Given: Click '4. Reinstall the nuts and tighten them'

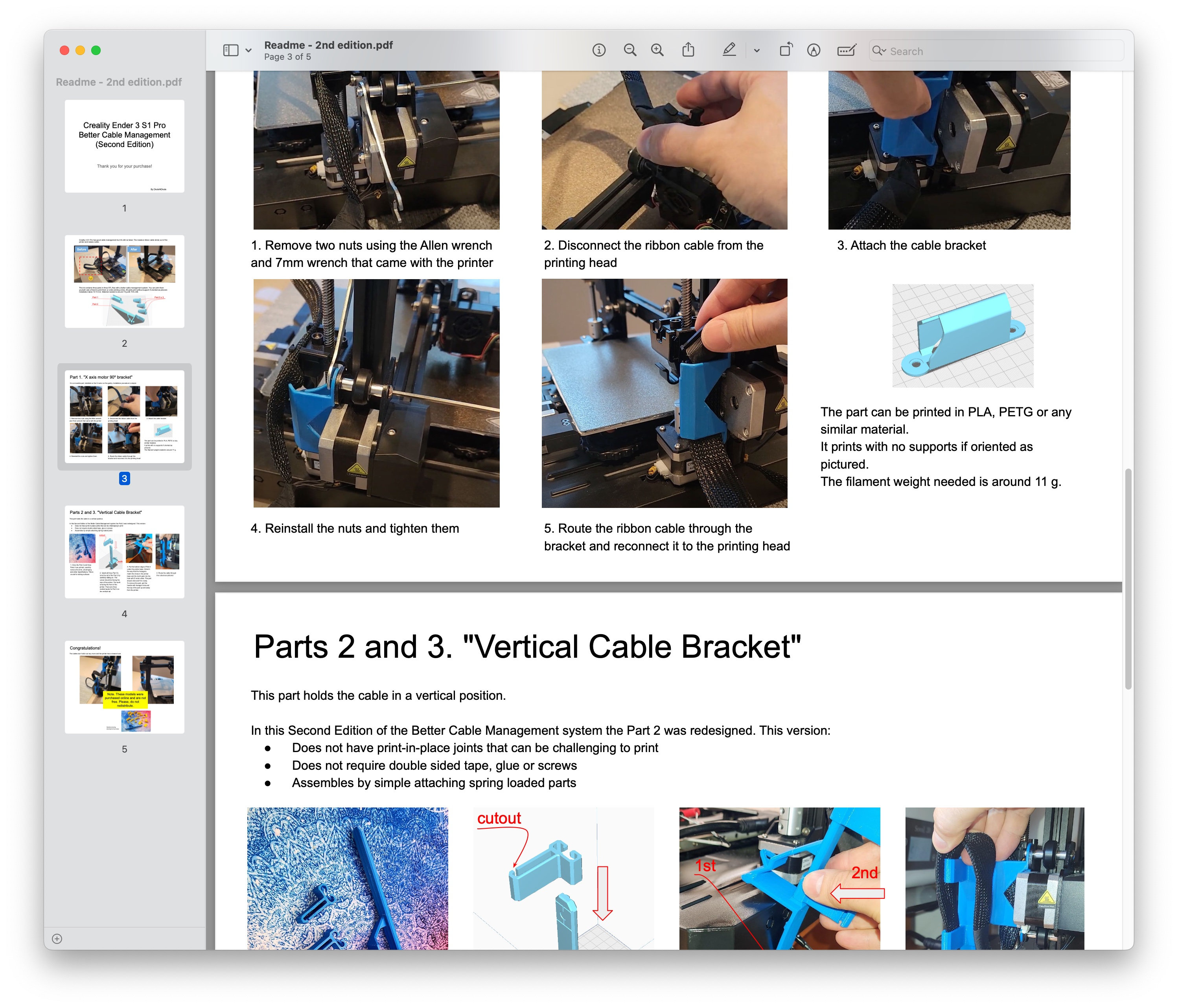Looking at the screenshot, I should click(x=355, y=529).
